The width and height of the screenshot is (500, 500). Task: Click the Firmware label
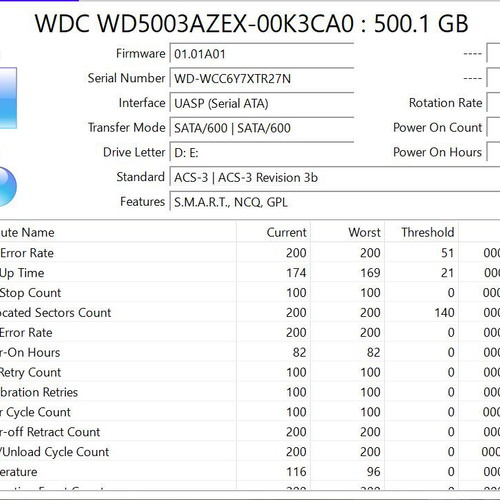pyautogui.click(x=140, y=53)
